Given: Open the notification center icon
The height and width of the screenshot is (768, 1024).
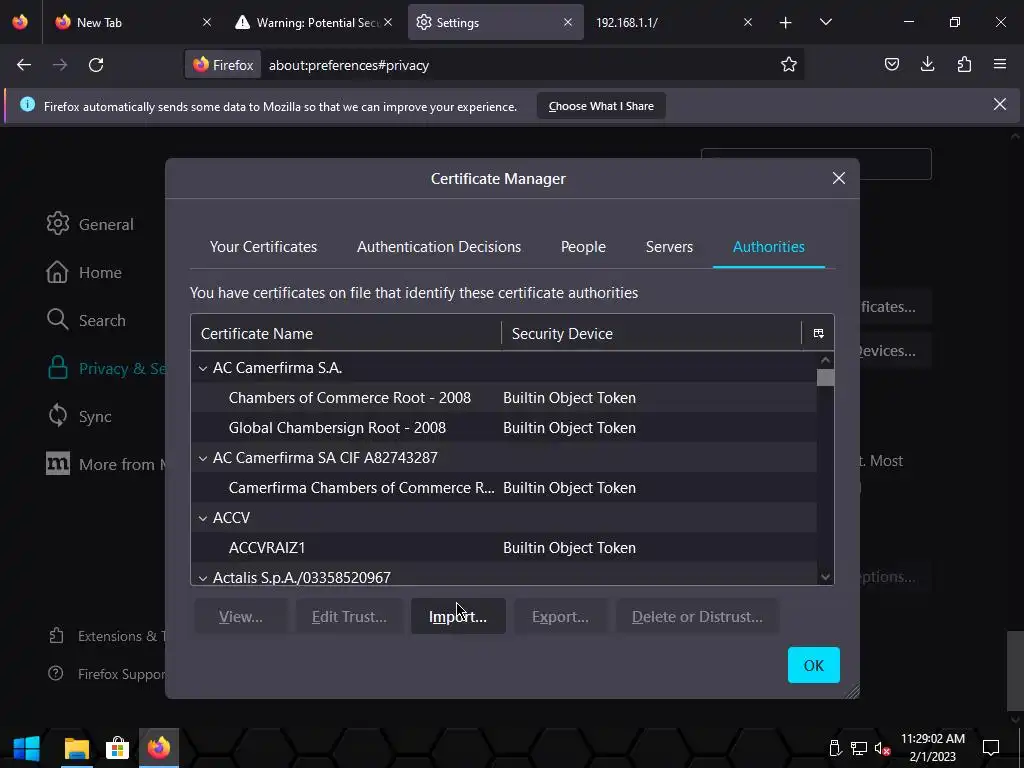Looking at the screenshot, I should coord(991,747).
